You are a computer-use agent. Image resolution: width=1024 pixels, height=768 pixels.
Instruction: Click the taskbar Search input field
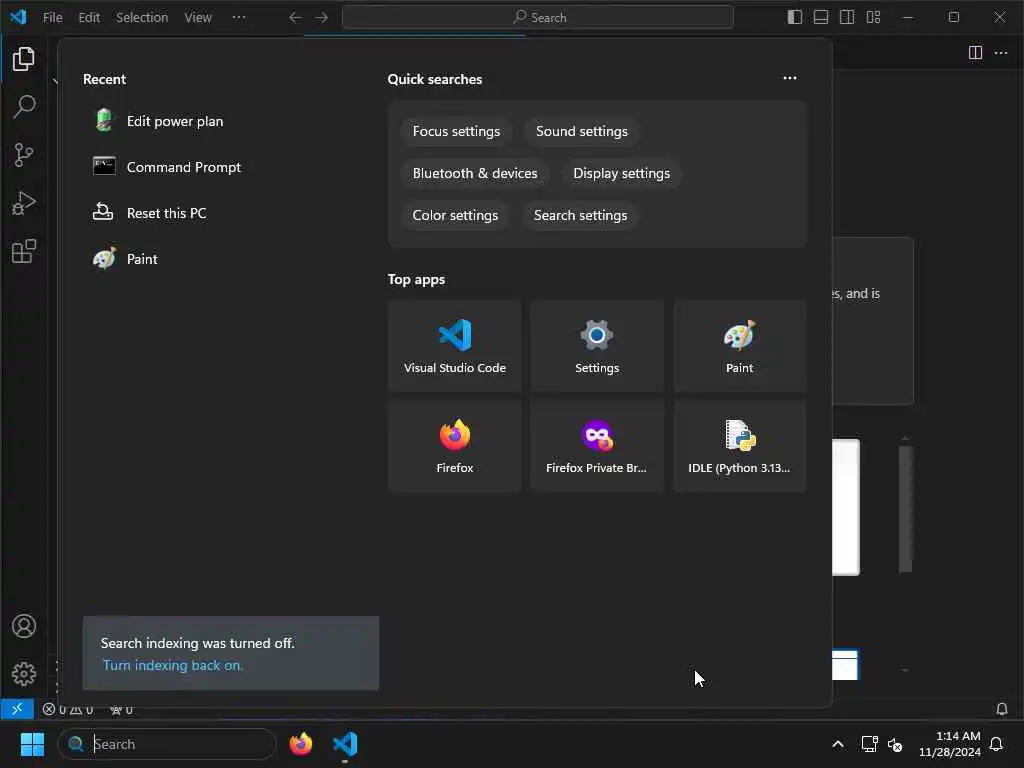click(x=167, y=744)
